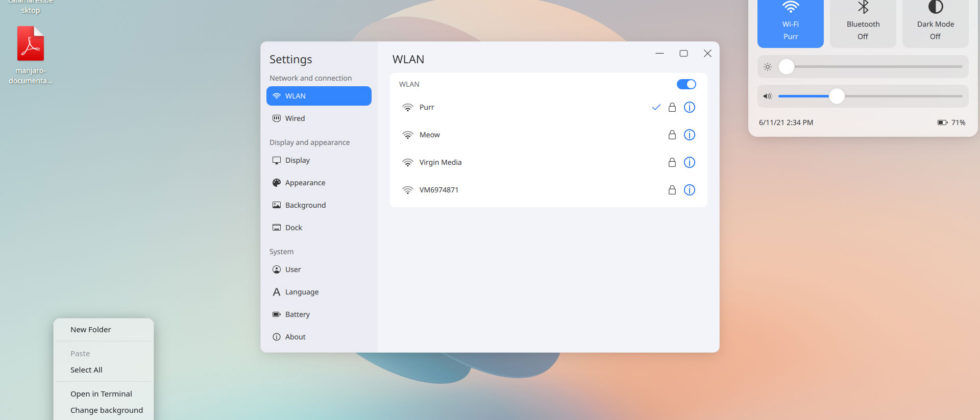Click the connected checkmark next to Purr
Screen dimensions: 980x420
coord(656,108)
